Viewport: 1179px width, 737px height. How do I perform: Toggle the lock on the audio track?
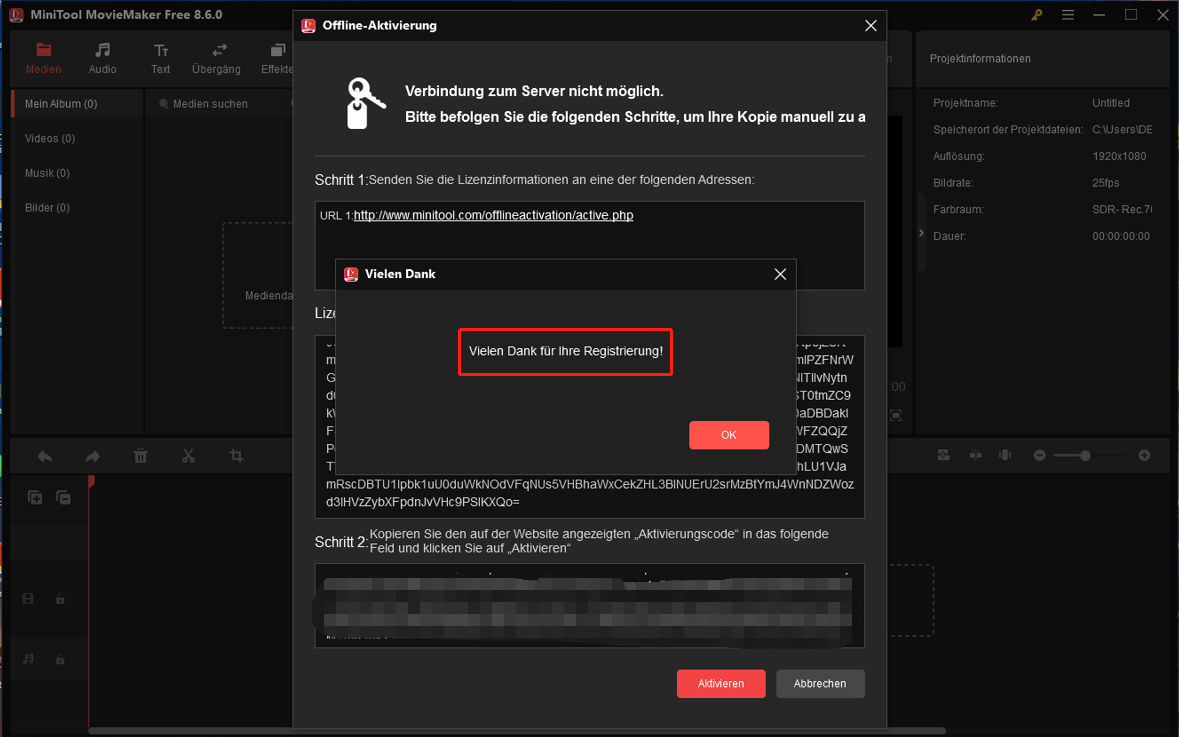pos(60,659)
